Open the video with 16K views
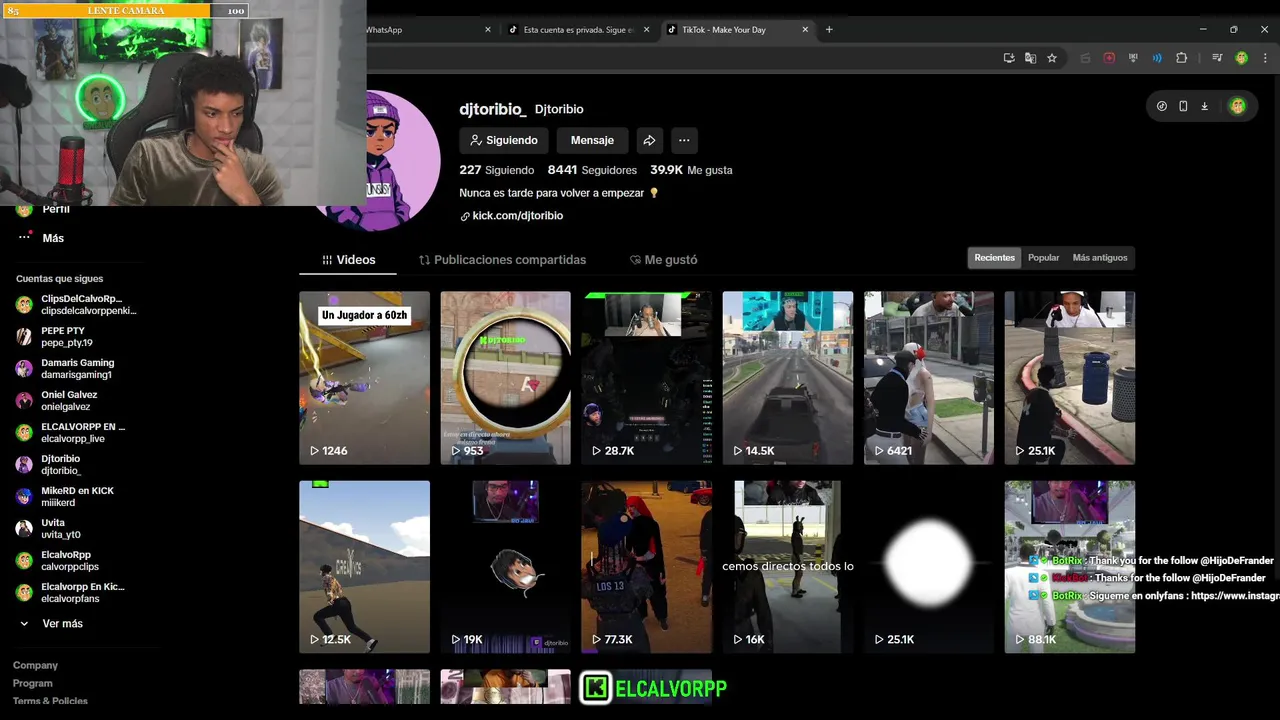1280x720 pixels. click(x=787, y=567)
